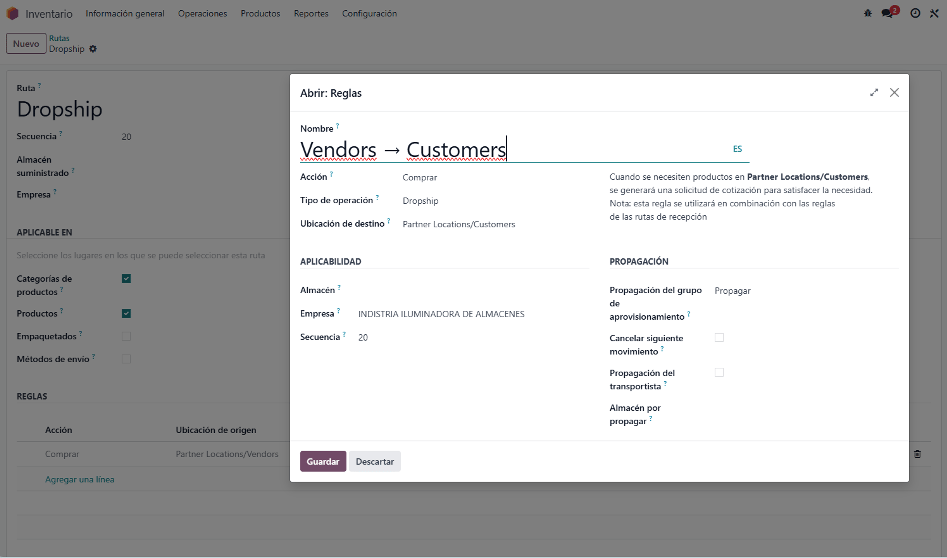Open the activities clock icon

(x=915, y=14)
